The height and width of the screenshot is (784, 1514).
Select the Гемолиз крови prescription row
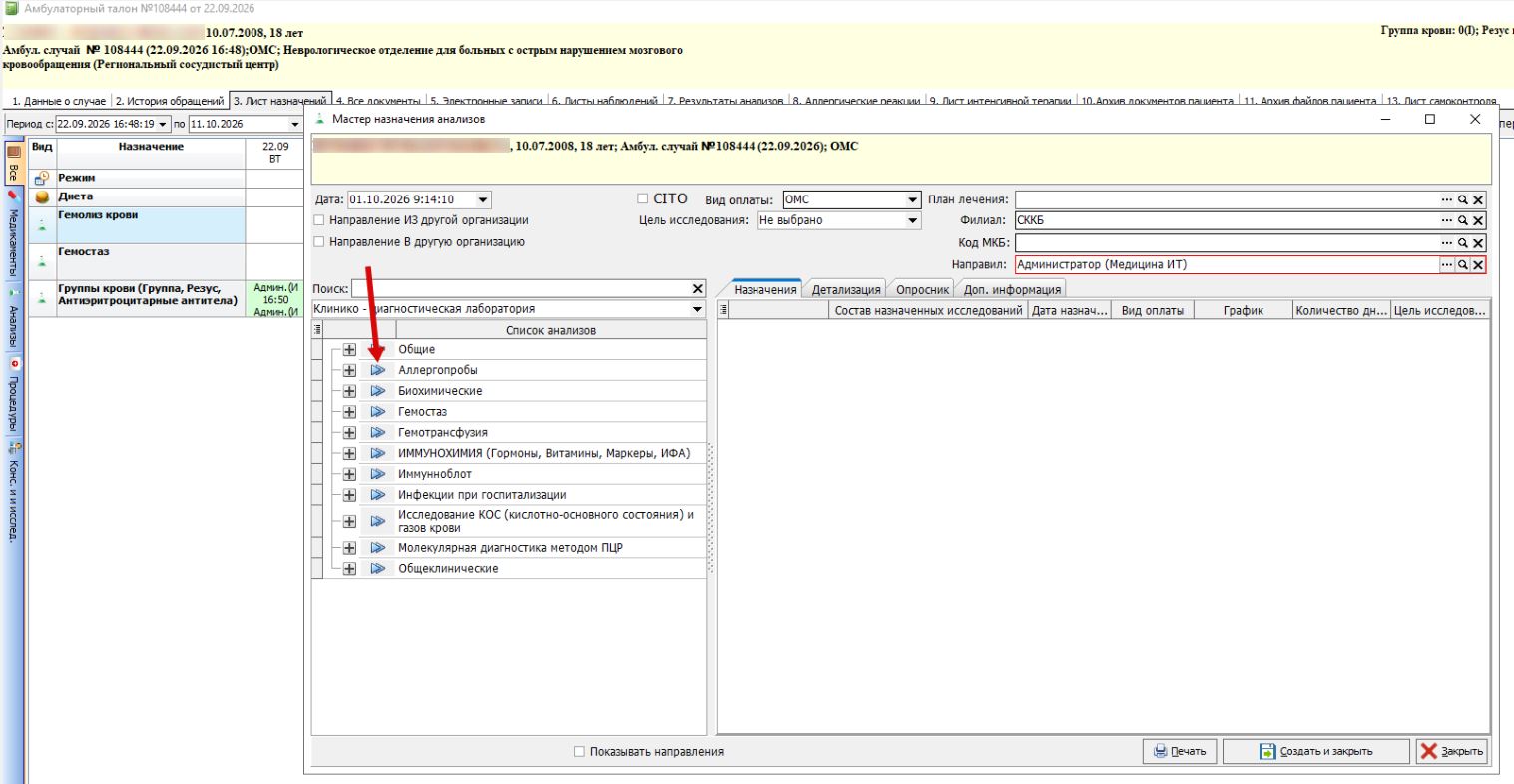151,225
